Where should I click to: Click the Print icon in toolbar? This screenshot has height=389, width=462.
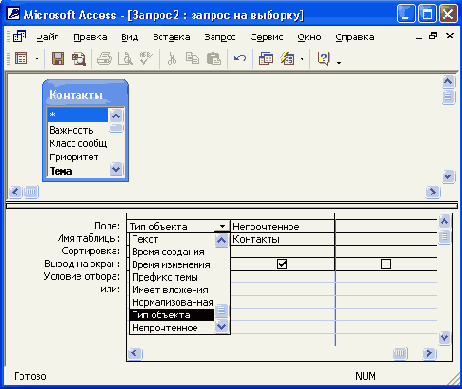104,59
